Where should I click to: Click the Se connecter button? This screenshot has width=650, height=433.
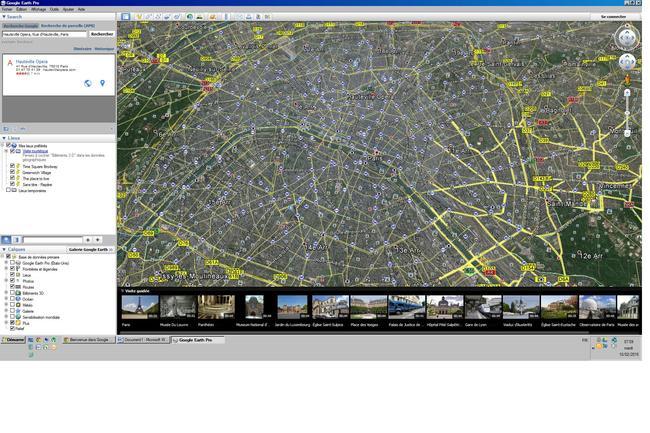coord(613,17)
